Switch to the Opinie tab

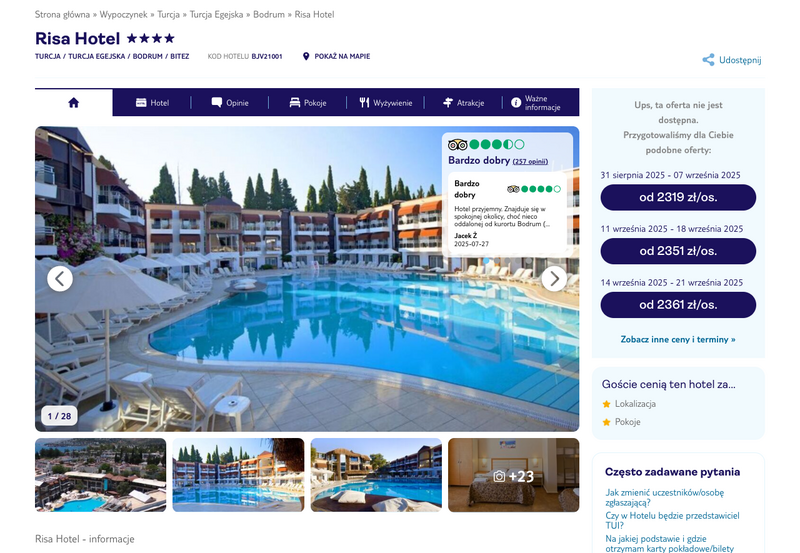point(230,103)
